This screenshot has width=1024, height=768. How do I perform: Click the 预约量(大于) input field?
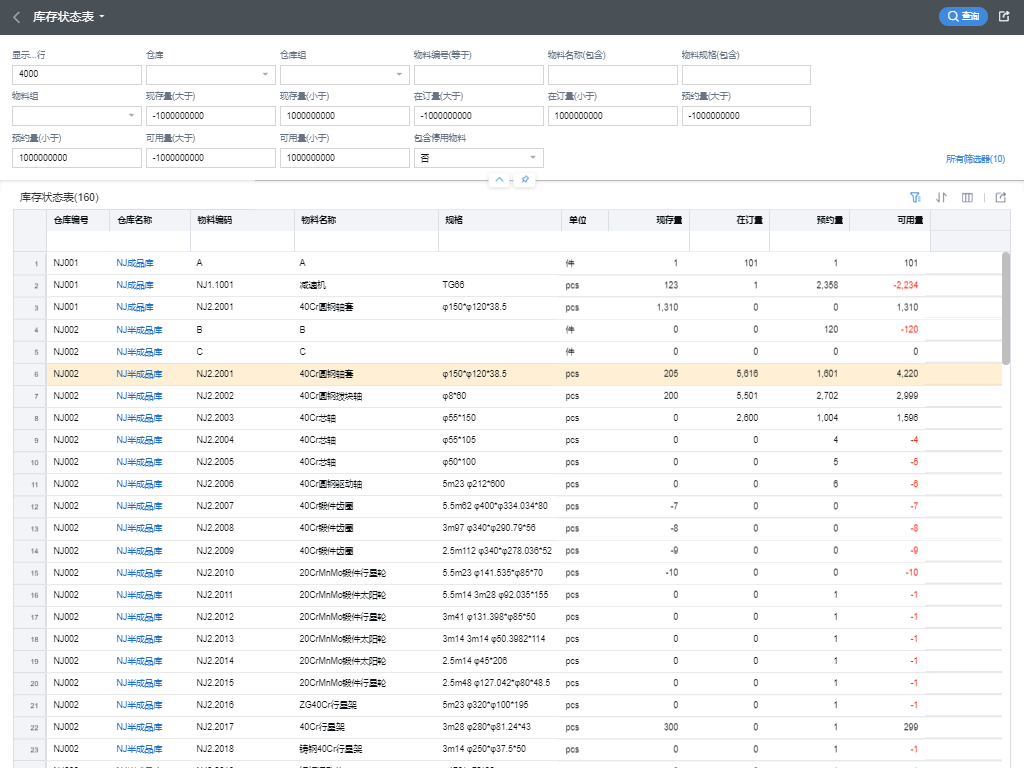(746, 116)
